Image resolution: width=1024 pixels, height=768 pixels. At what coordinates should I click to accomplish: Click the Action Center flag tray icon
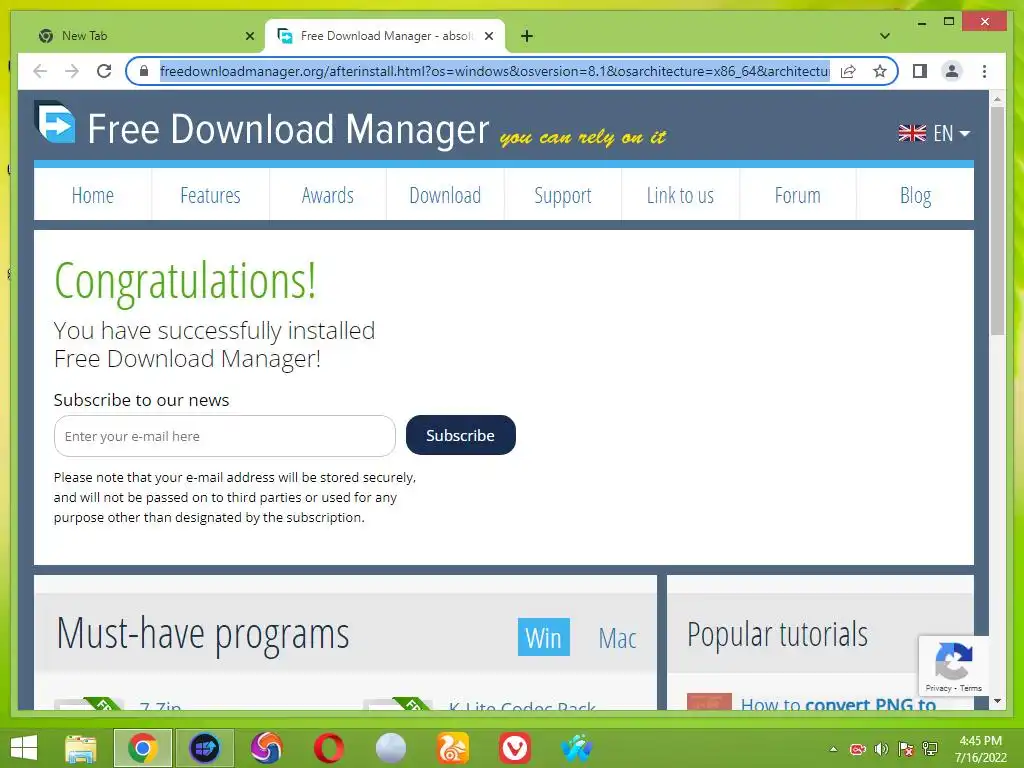pos(906,749)
